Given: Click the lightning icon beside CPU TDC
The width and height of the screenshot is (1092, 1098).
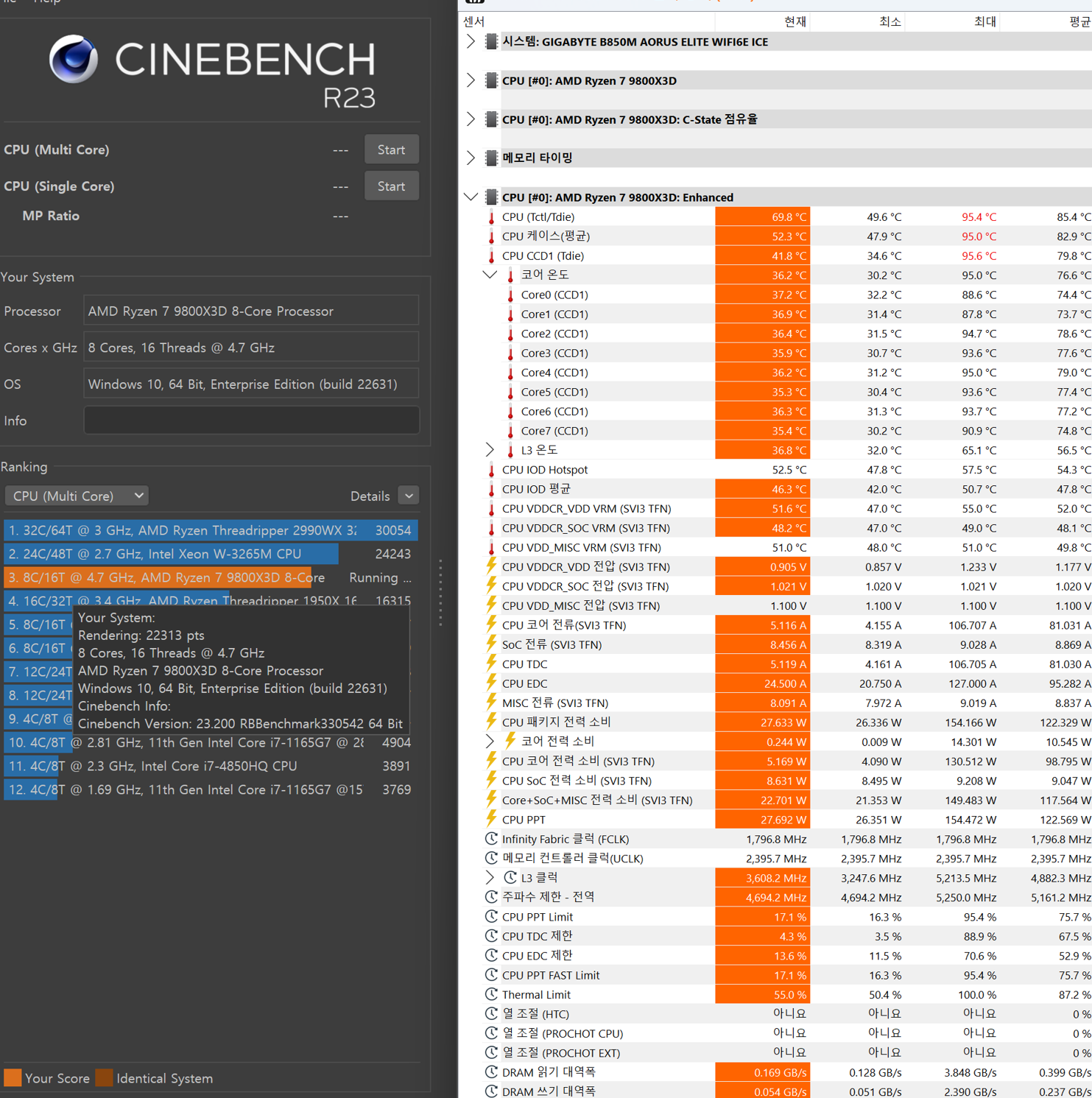Looking at the screenshot, I should [x=491, y=664].
